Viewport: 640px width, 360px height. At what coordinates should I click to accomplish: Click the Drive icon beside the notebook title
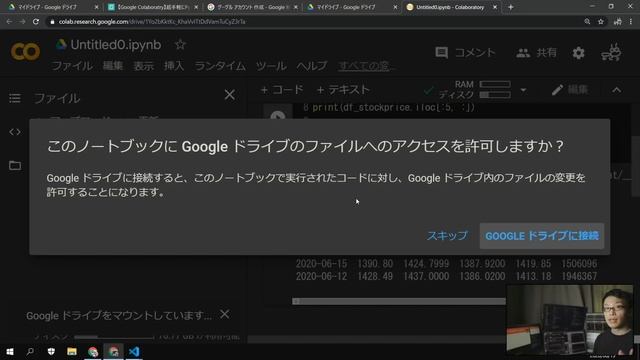[61, 44]
